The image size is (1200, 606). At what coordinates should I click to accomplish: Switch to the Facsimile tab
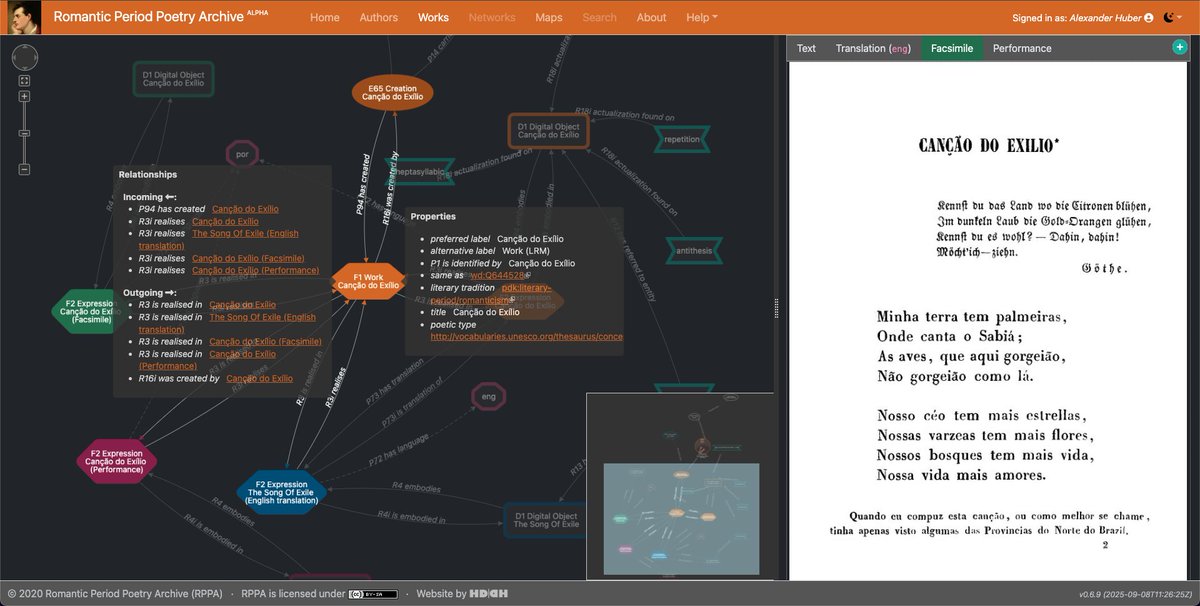(x=953, y=48)
